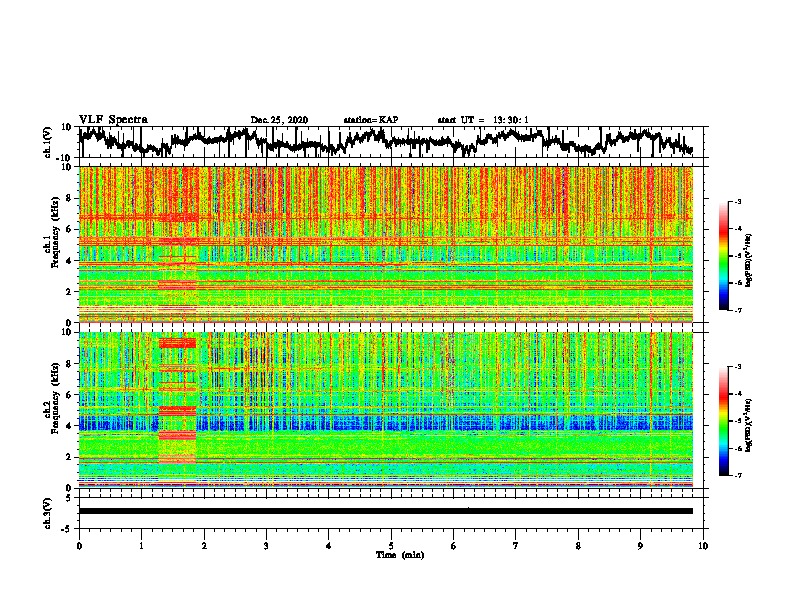The height and width of the screenshot is (612, 792).
Task: Click time axis tick label "3"
Action: 266,546
